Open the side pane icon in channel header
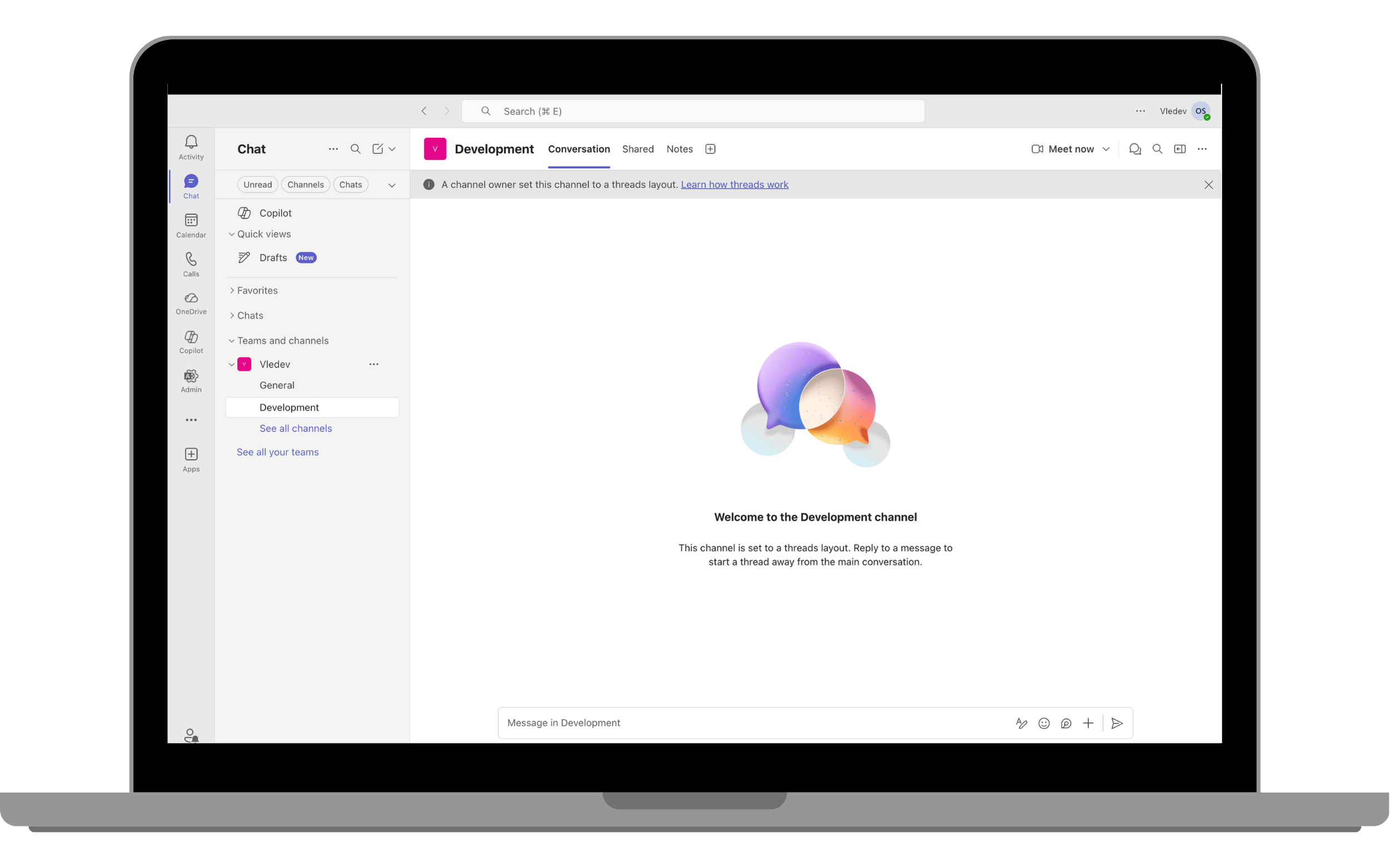1390x868 pixels. (x=1180, y=149)
